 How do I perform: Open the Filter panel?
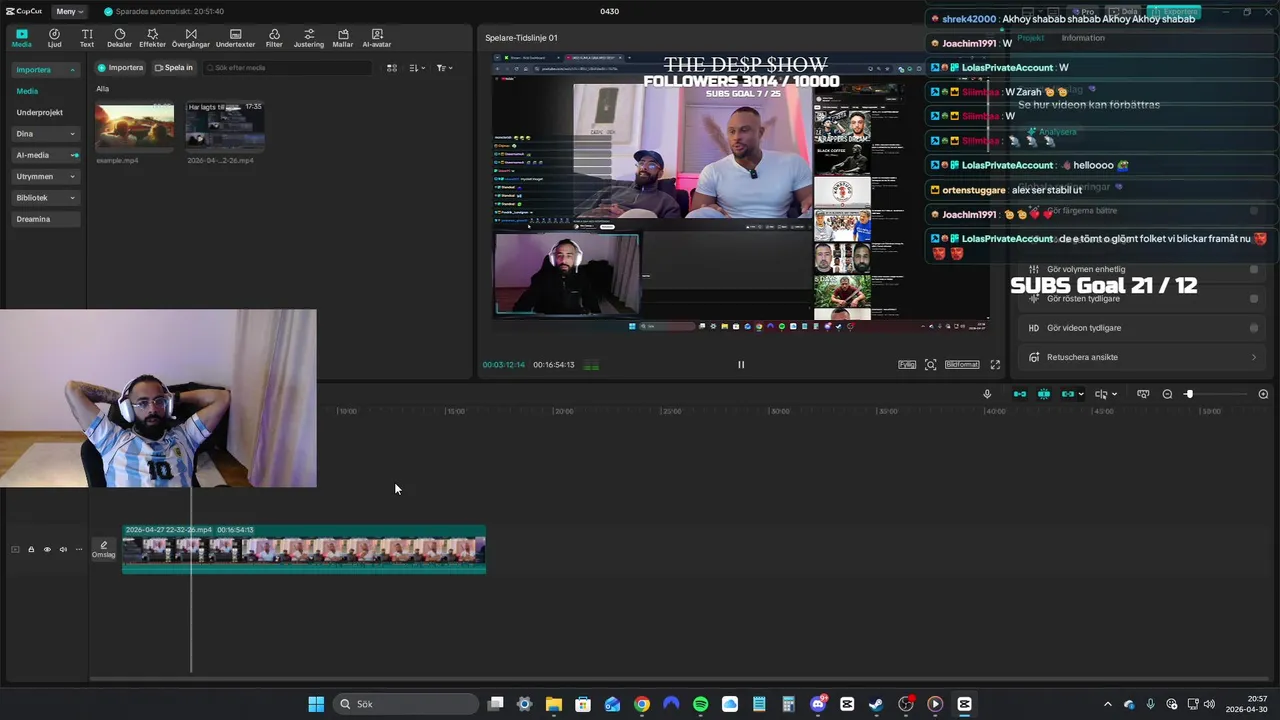point(274,38)
